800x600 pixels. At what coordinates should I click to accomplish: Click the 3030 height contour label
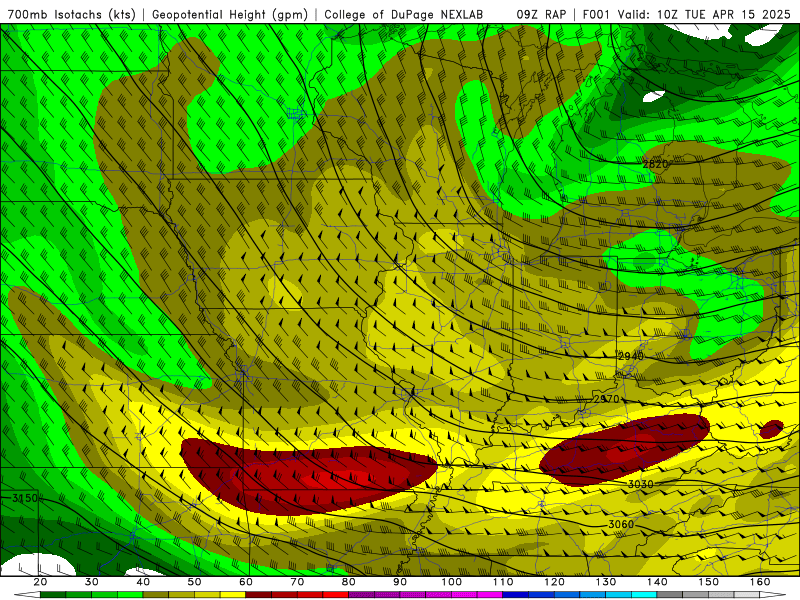pos(640,484)
